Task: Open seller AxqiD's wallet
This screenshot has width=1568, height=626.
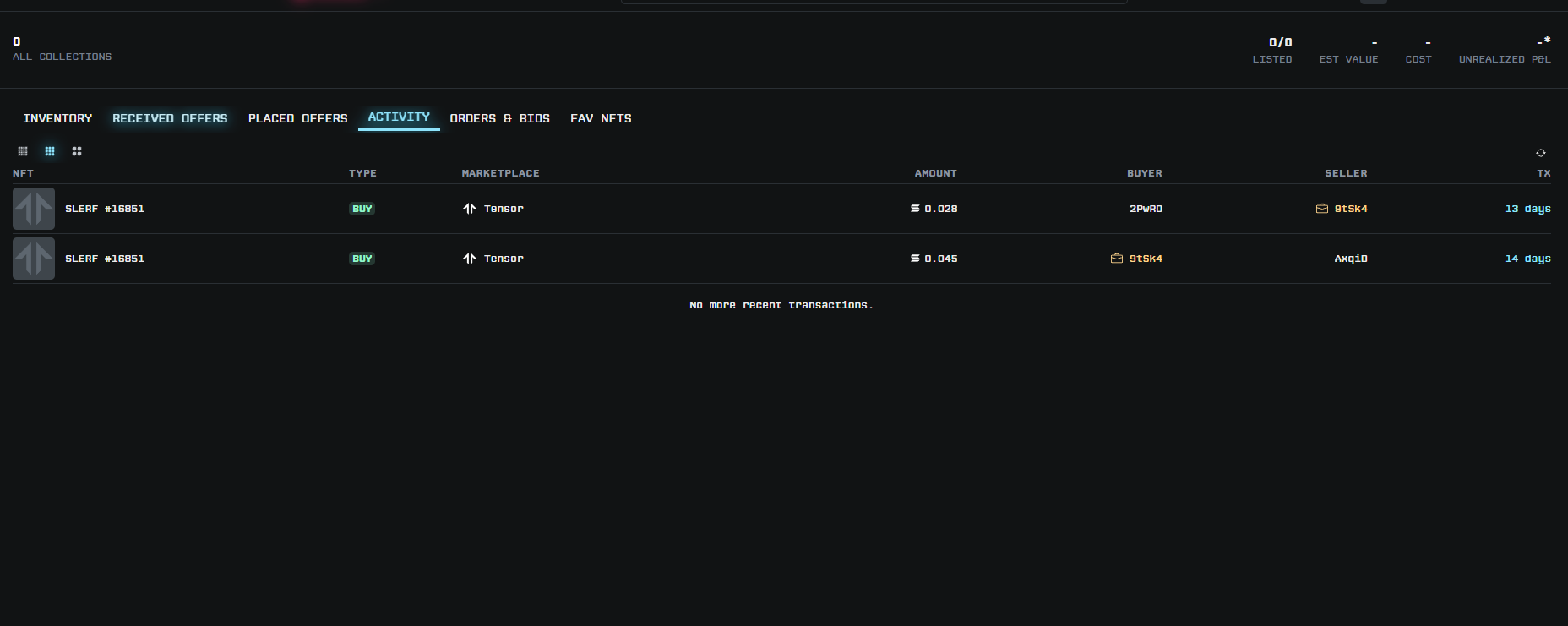Action: click(x=1350, y=259)
